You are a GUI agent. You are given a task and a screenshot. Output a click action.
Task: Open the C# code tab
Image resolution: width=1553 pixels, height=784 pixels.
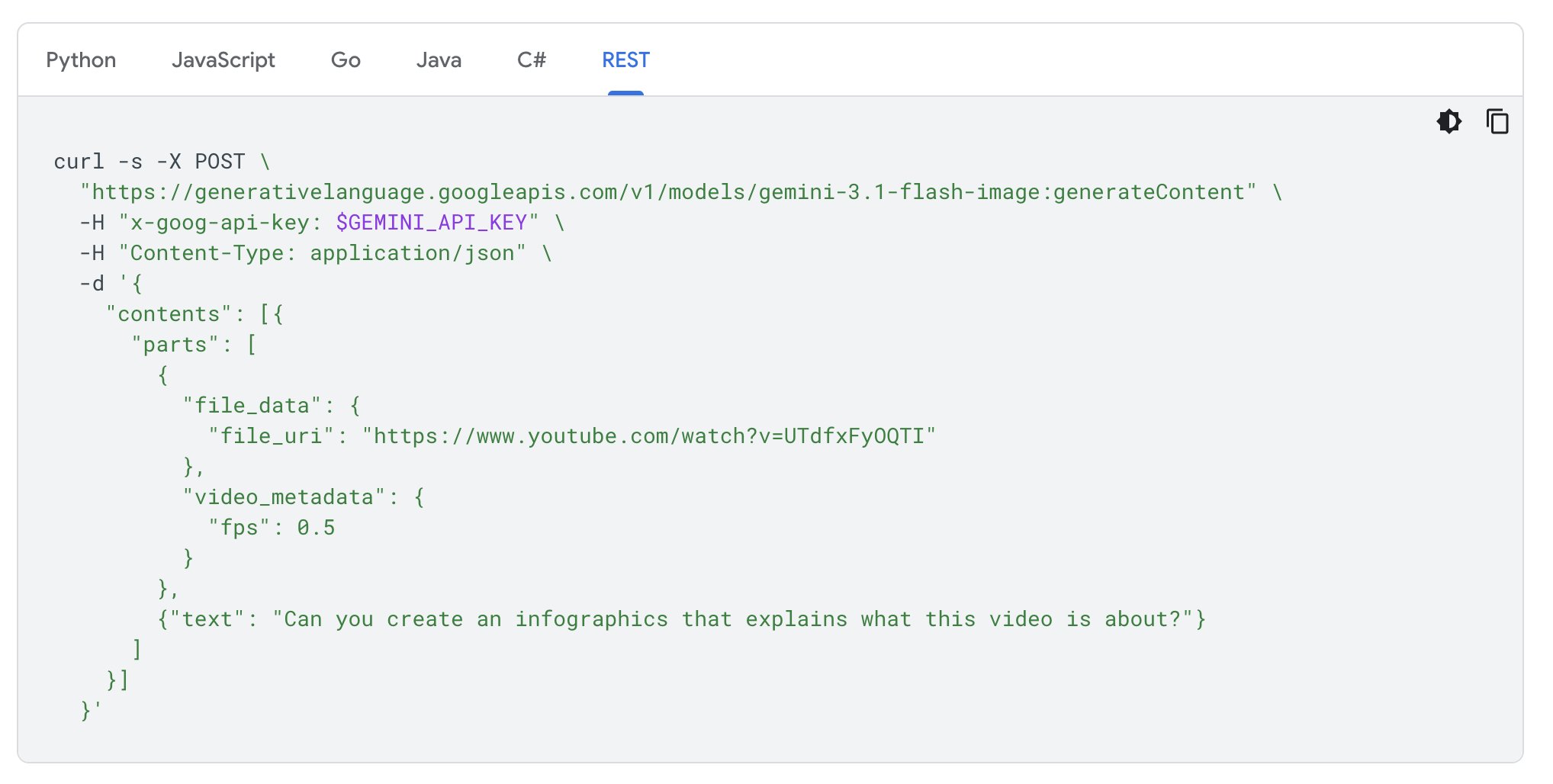[532, 60]
